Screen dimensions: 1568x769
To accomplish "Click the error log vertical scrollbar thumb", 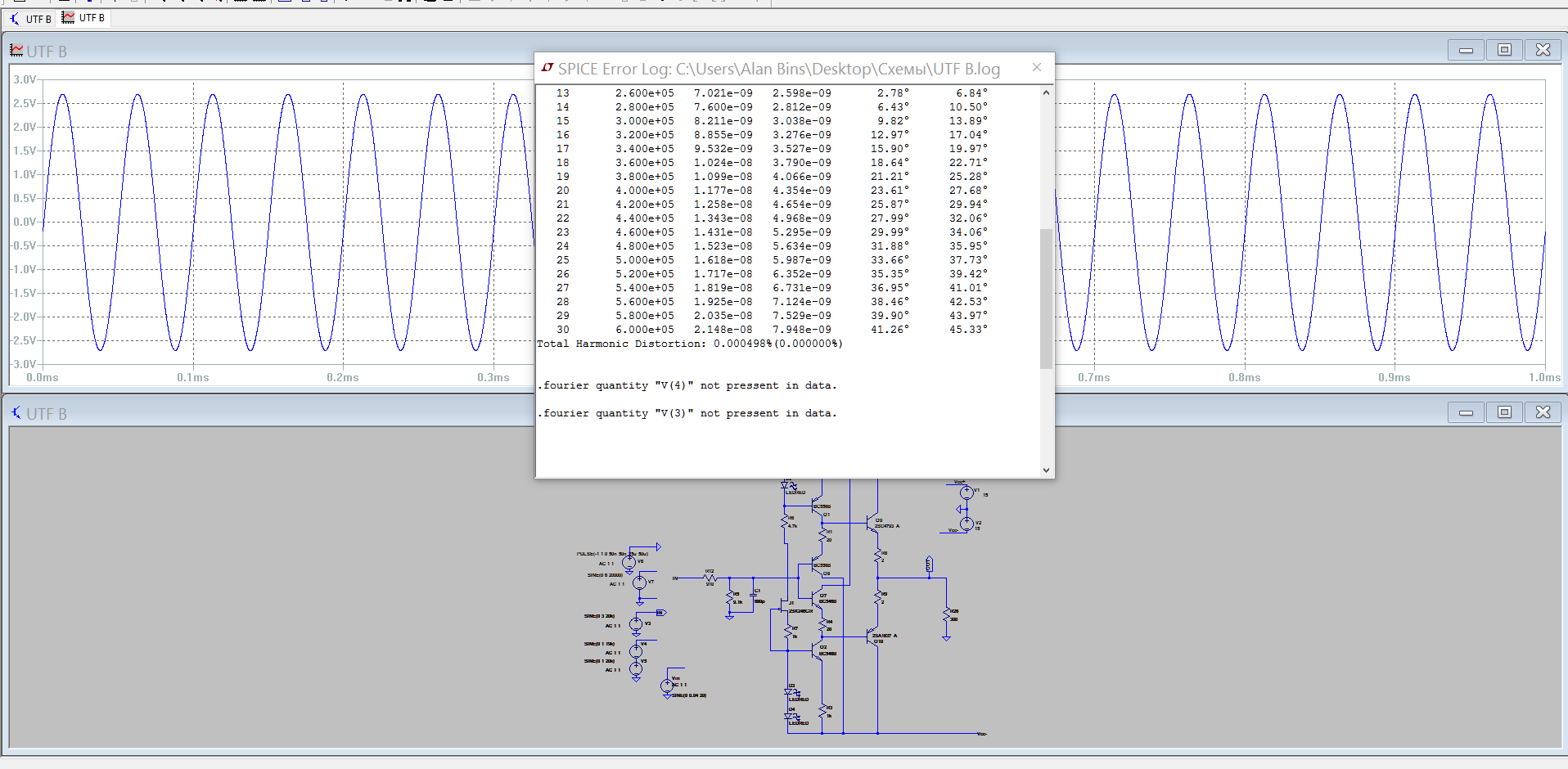I will tap(1046, 299).
